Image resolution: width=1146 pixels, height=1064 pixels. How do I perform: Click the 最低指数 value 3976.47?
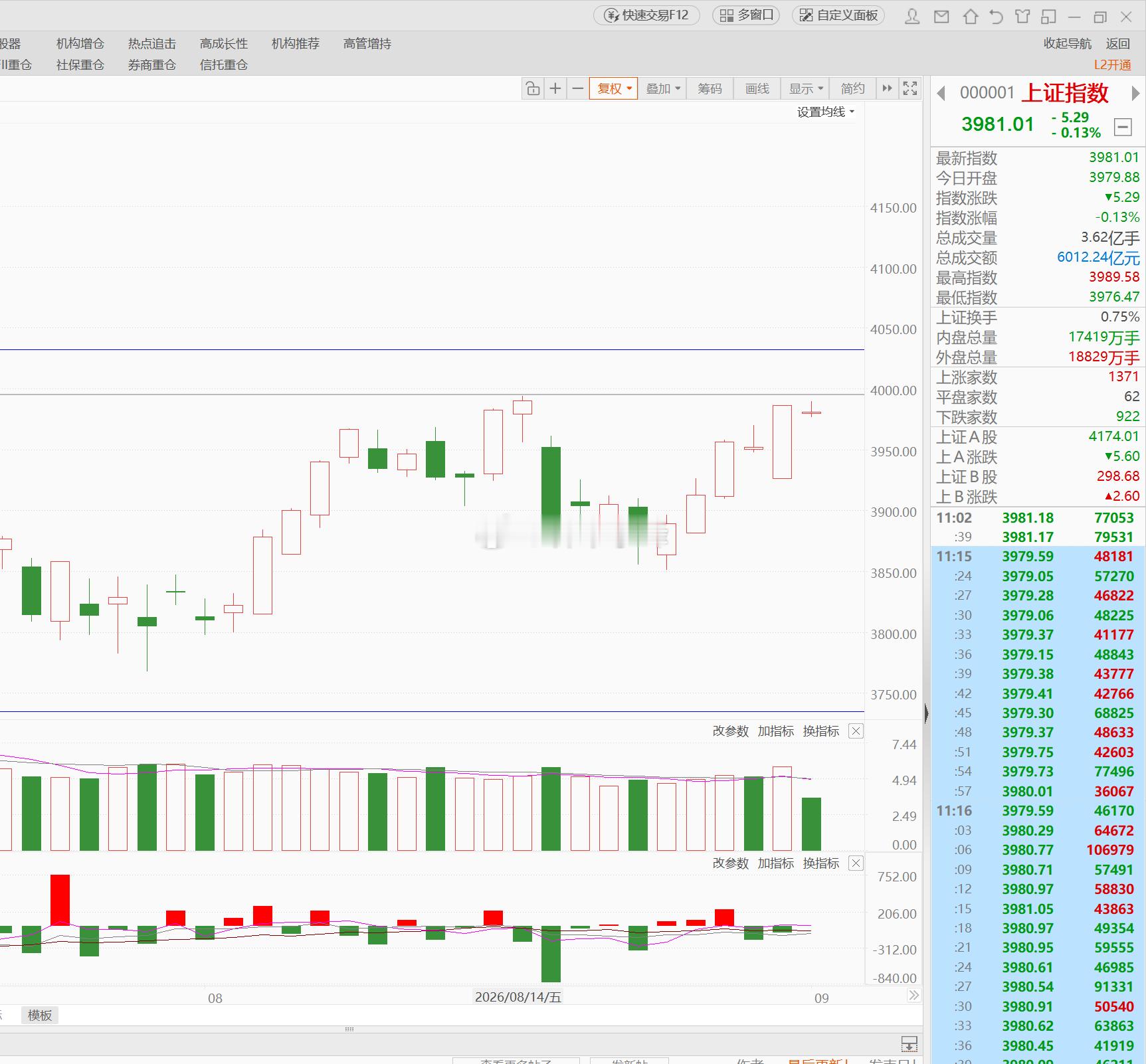click(1114, 297)
